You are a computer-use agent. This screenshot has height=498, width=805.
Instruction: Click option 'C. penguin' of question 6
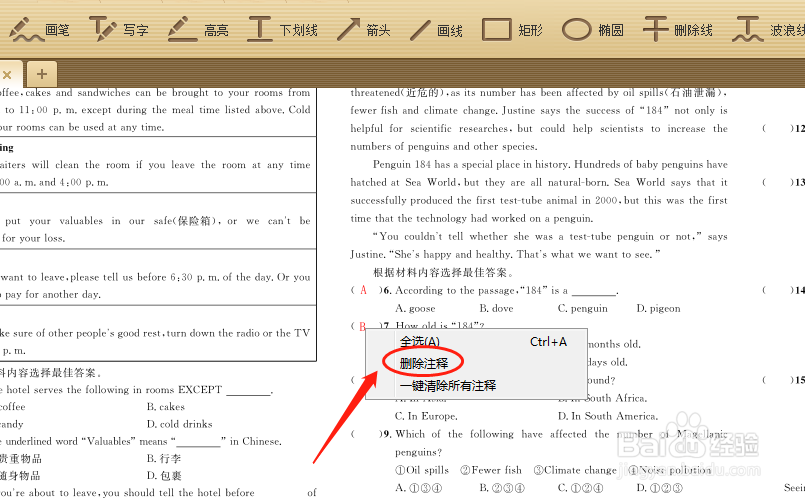point(583,309)
